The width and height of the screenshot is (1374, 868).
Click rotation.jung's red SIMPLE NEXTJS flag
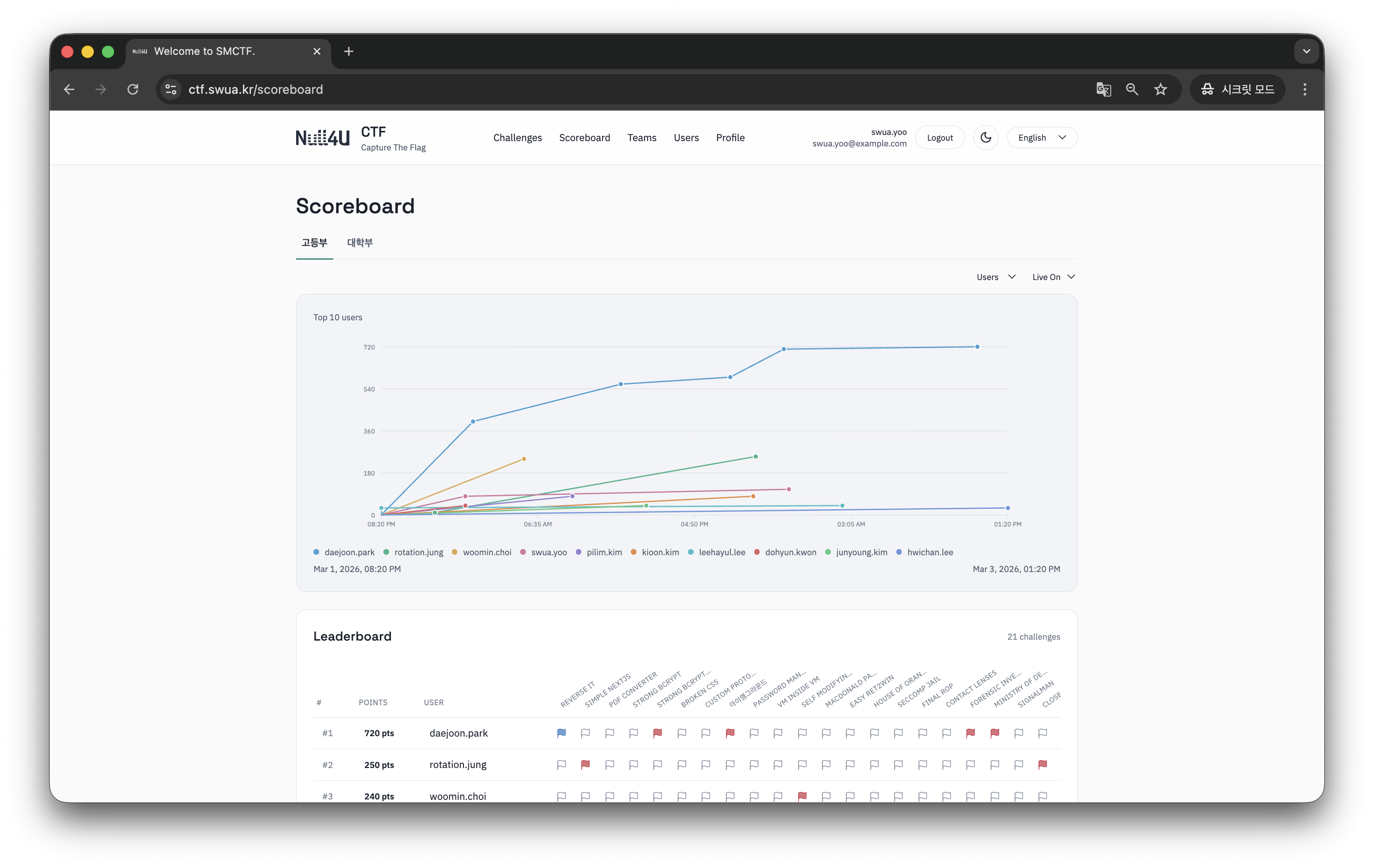point(586,764)
